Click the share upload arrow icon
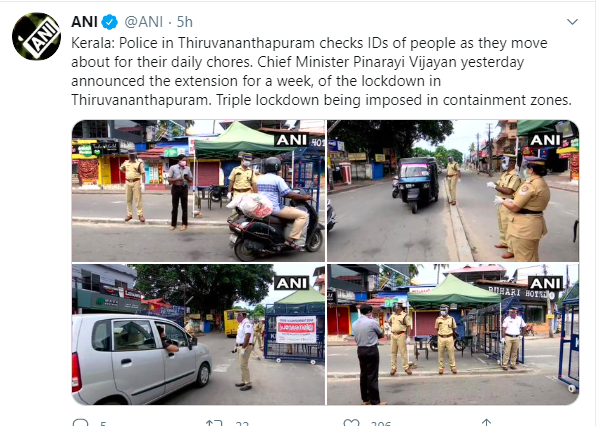The height and width of the screenshot is (426, 596). 486,423
